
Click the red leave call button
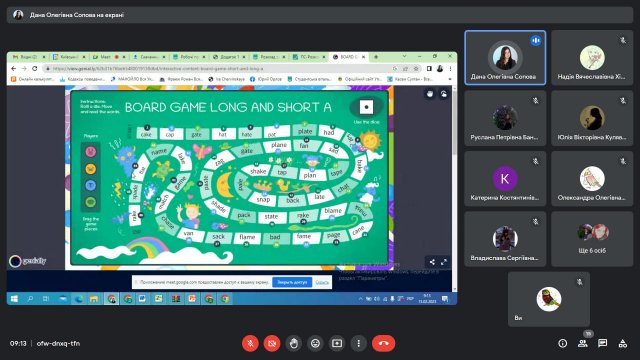383,343
